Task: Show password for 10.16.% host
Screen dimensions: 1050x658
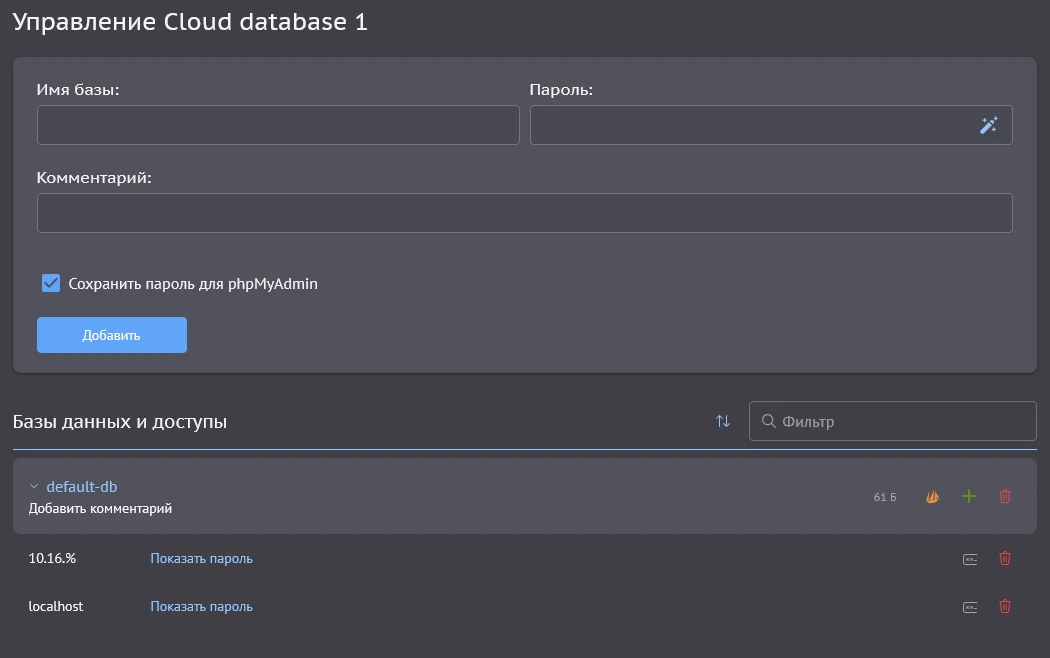Action: [201, 559]
